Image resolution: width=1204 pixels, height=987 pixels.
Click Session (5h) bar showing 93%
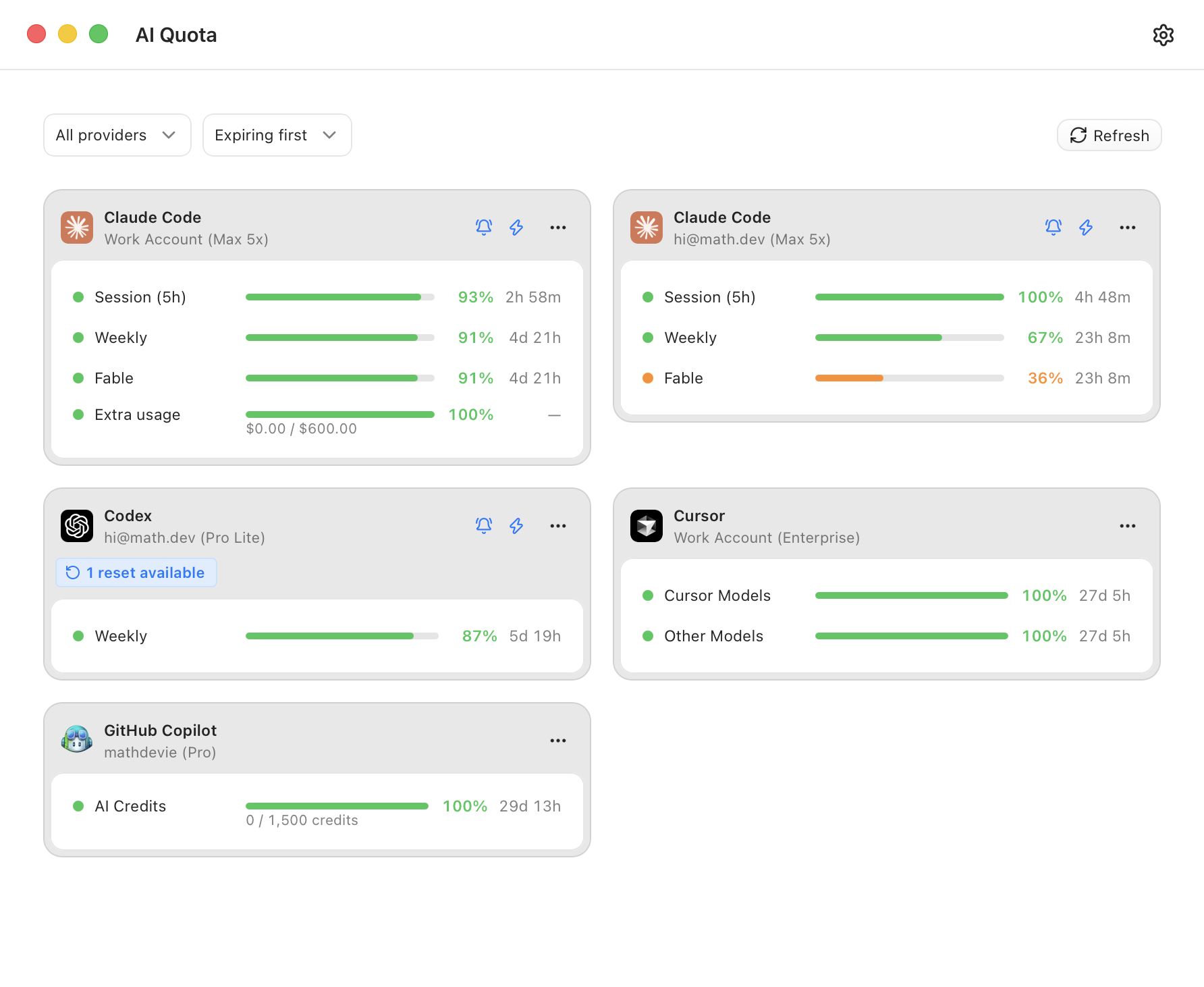pyautogui.click(x=340, y=297)
